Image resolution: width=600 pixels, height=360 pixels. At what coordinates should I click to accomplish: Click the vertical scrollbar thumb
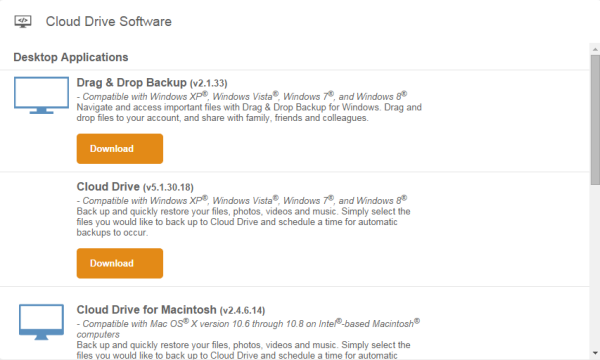tap(595, 120)
